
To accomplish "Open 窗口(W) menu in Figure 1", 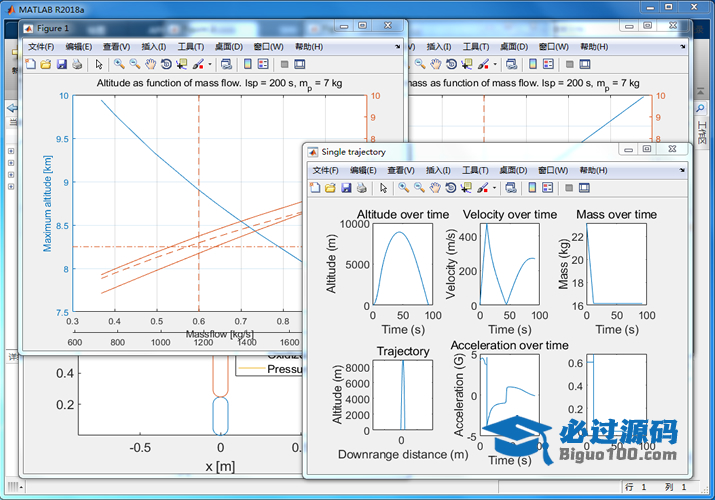I will (x=269, y=47).
